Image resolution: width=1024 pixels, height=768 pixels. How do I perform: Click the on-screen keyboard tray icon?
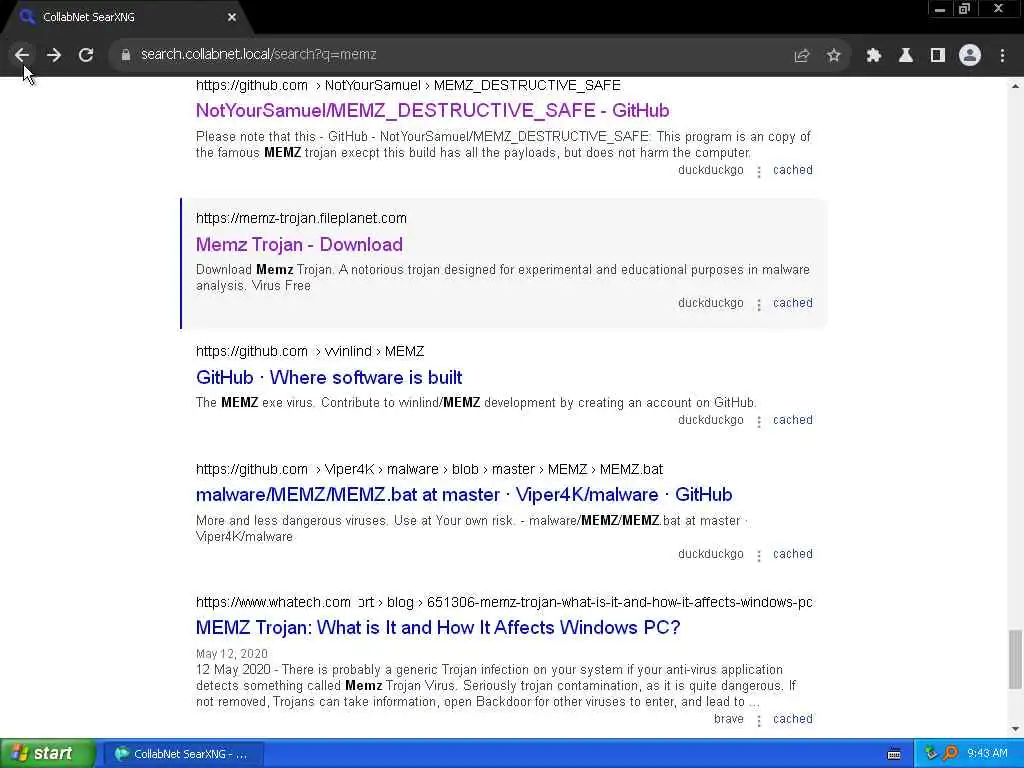click(x=894, y=754)
